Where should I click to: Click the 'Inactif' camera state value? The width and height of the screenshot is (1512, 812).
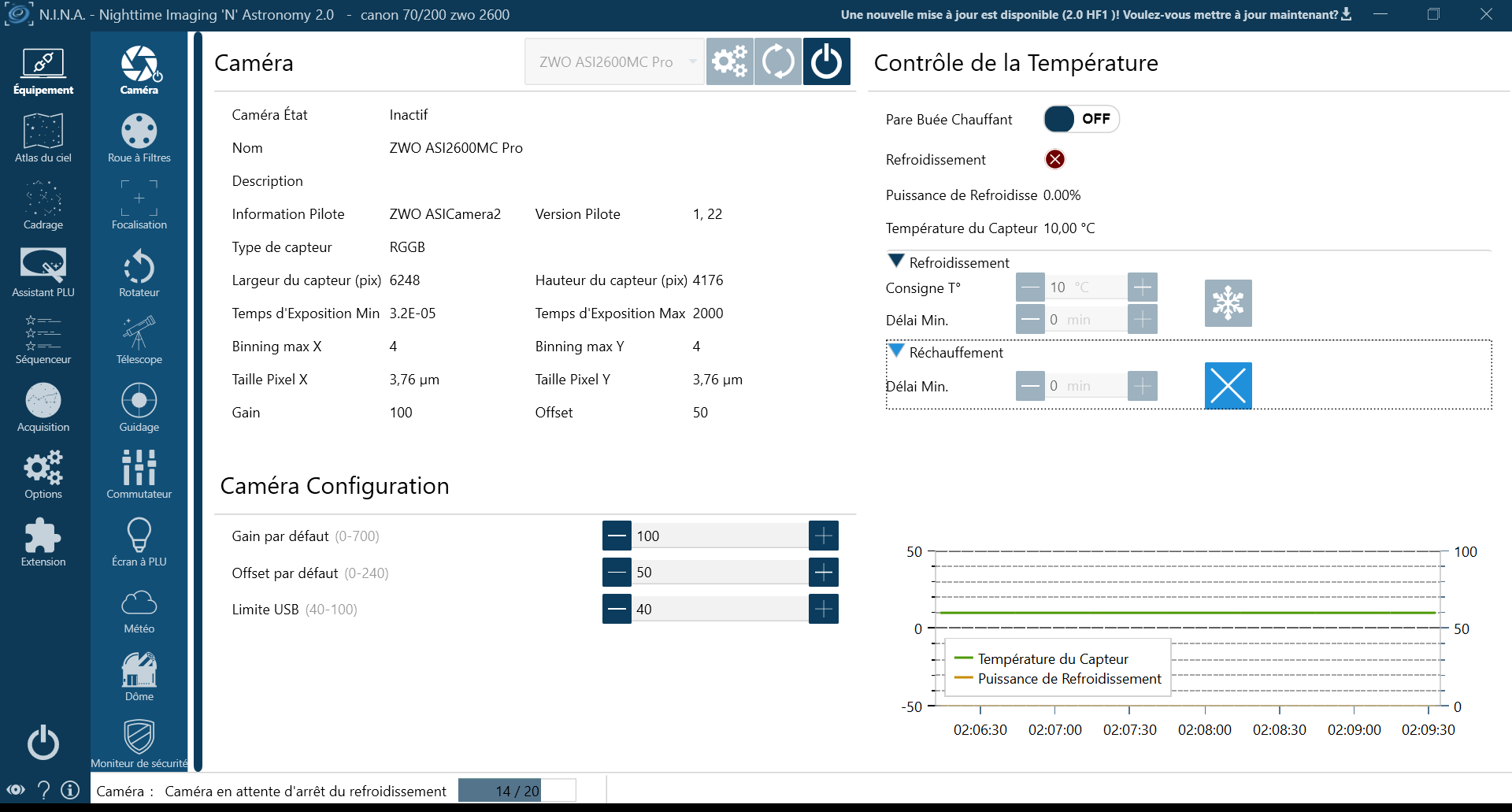point(409,114)
